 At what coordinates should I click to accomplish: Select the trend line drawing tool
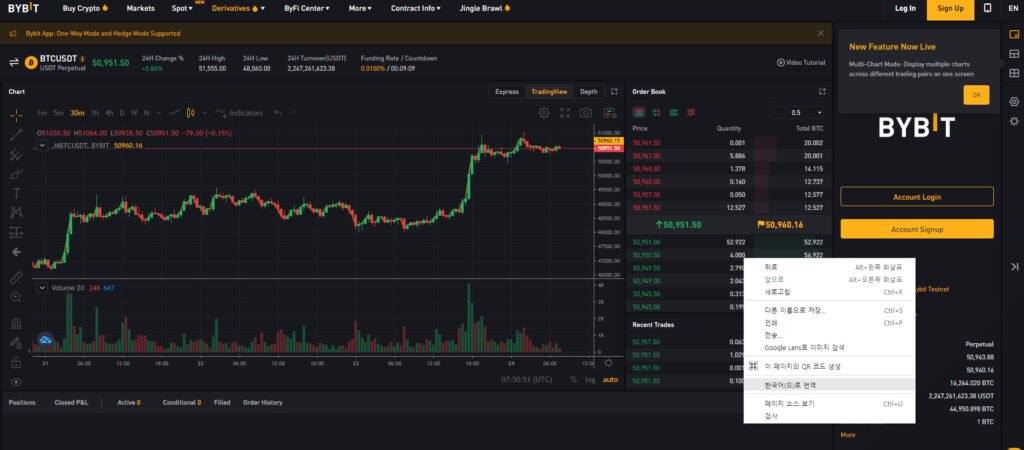tap(16, 135)
